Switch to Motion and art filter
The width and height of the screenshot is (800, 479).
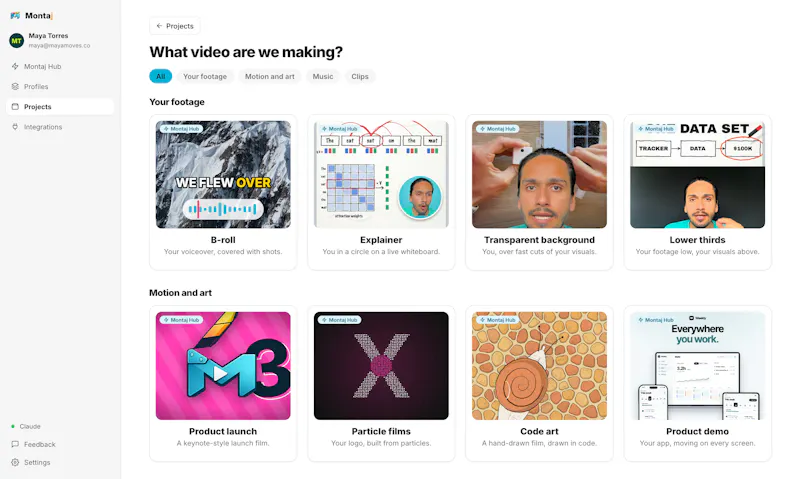[x=269, y=77]
